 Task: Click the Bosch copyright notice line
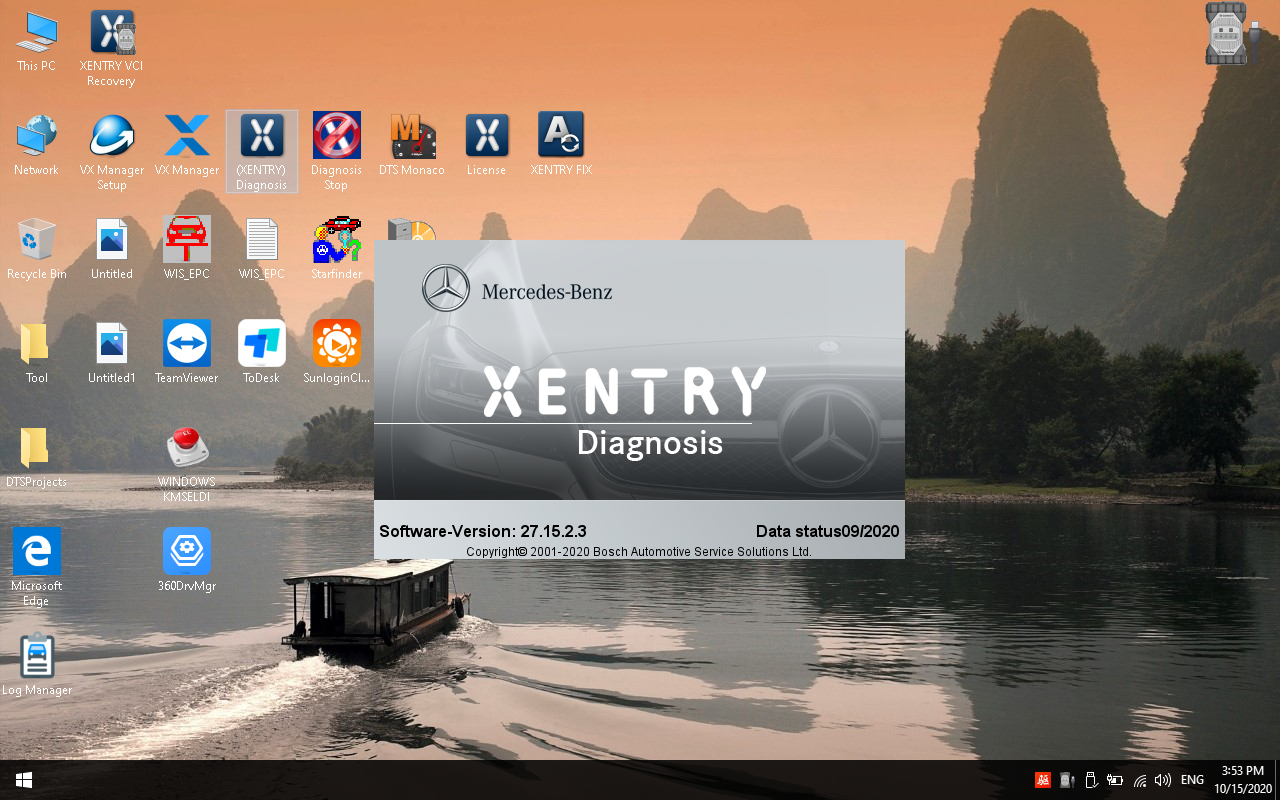(639, 552)
